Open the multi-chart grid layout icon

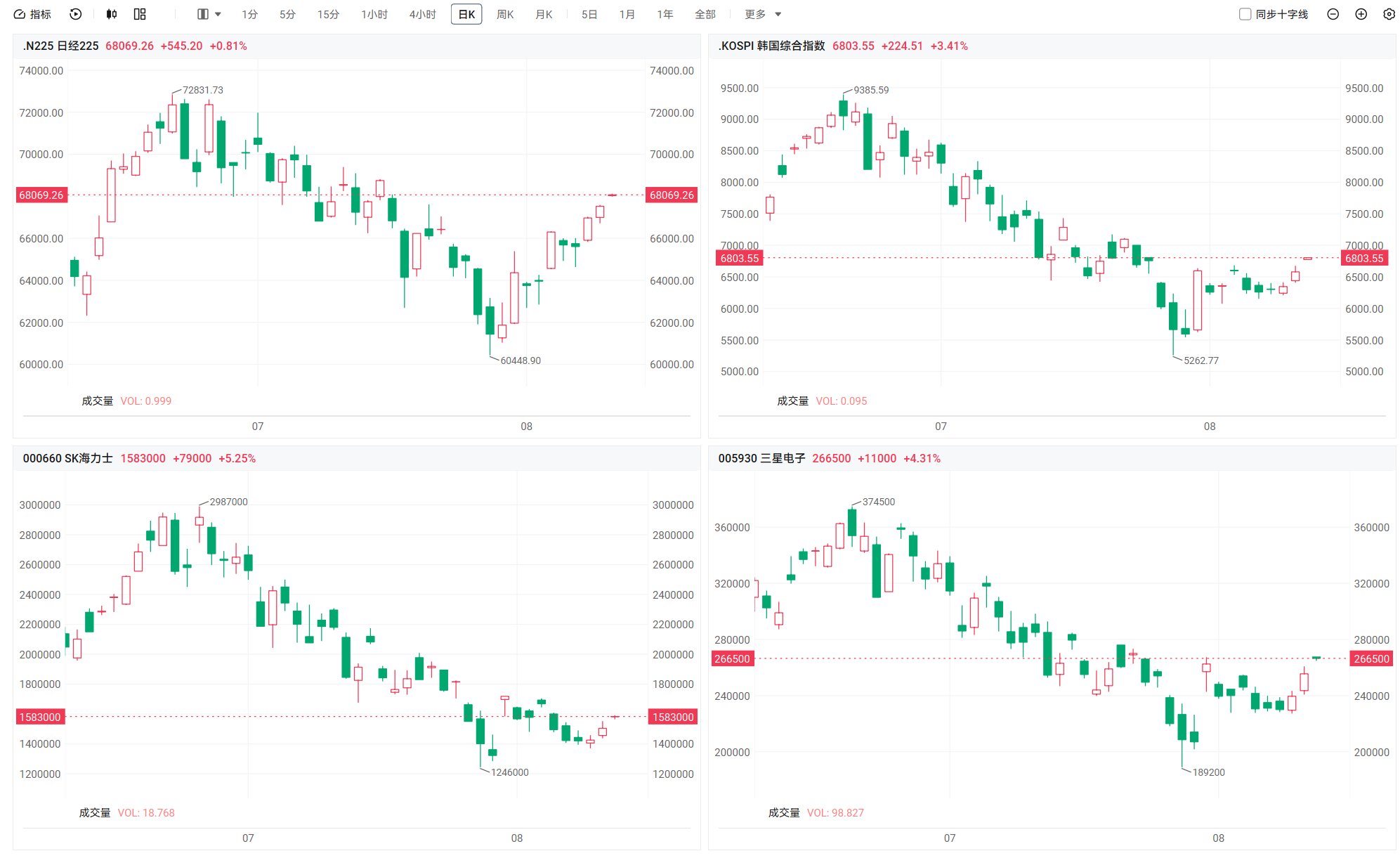pyautogui.click(x=140, y=14)
